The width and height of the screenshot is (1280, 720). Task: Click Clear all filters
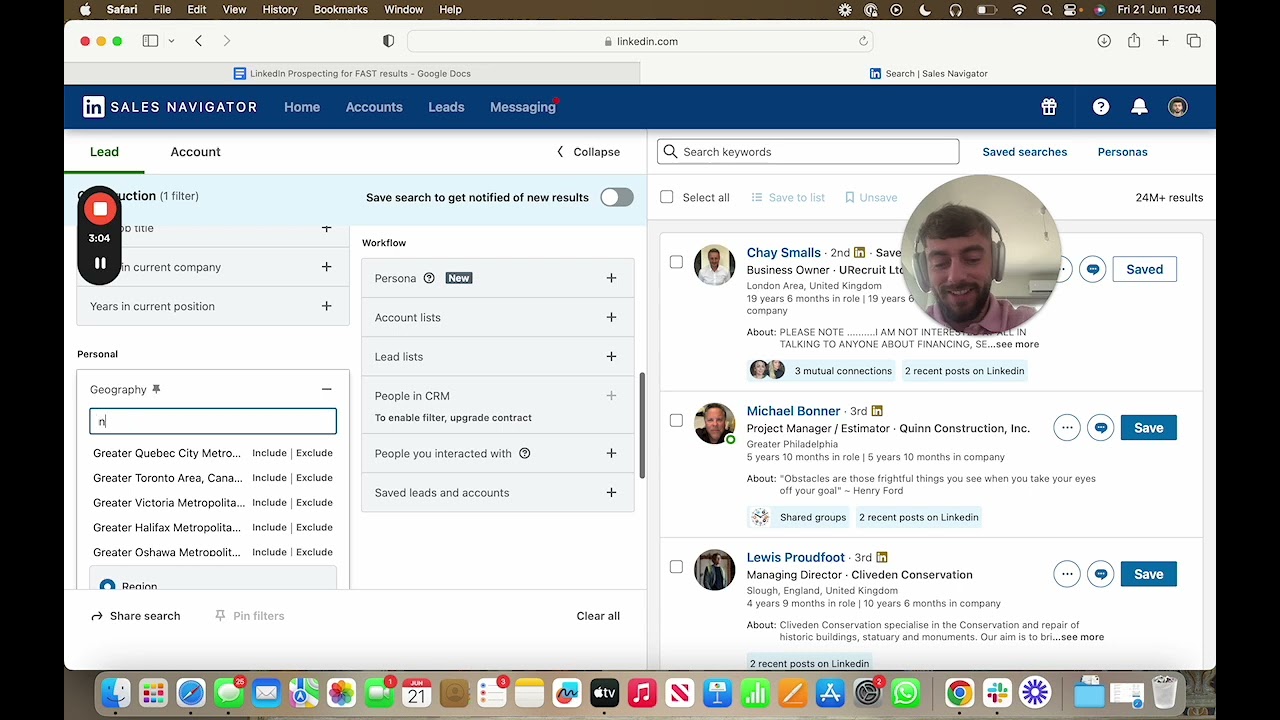(598, 616)
